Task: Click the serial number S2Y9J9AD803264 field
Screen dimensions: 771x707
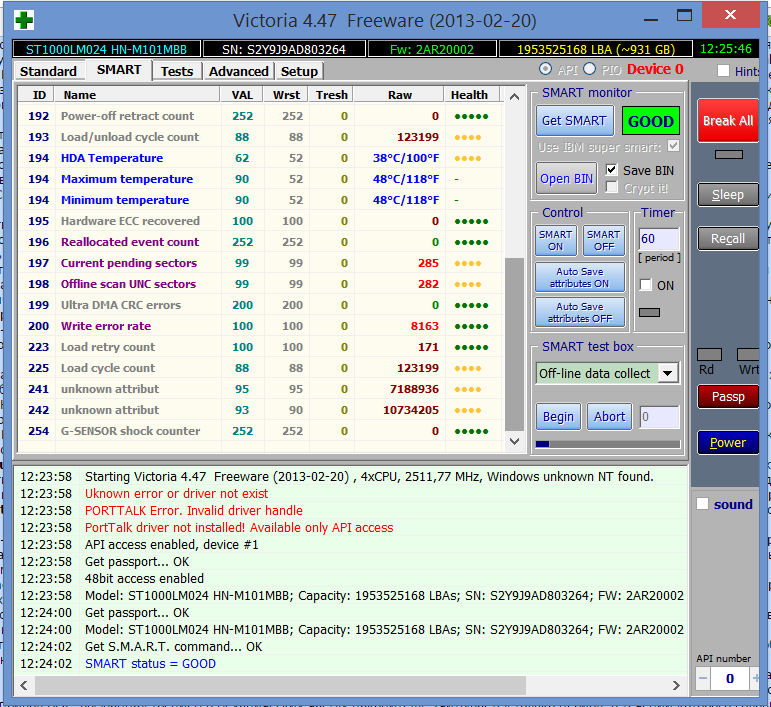Action: coord(284,50)
